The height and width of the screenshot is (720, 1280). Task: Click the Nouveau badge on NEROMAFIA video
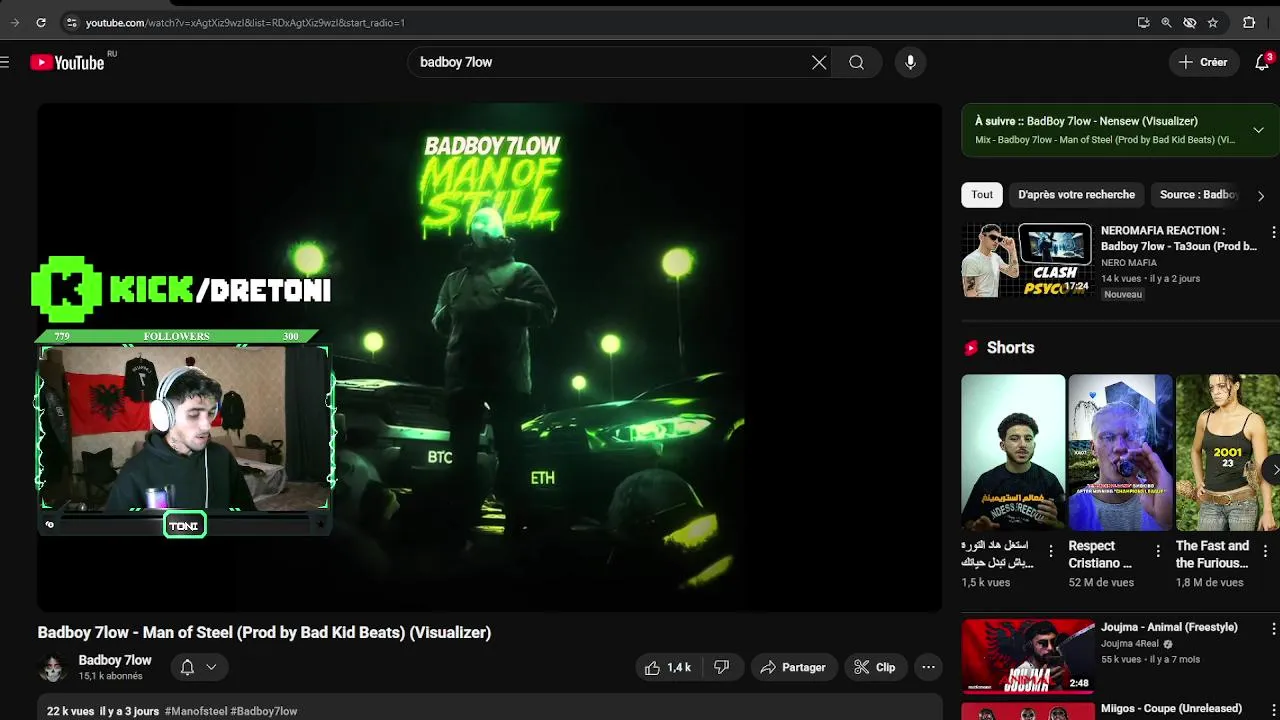pos(1123,294)
